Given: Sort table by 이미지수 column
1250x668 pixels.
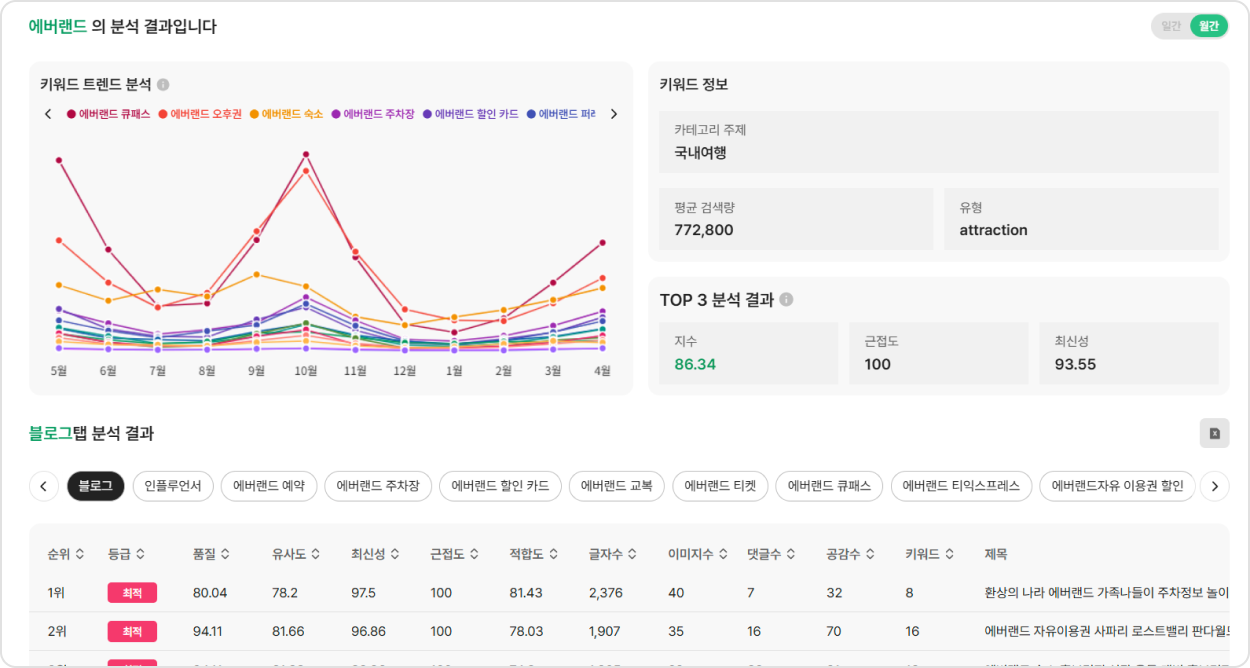Looking at the screenshot, I should (x=697, y=554).
